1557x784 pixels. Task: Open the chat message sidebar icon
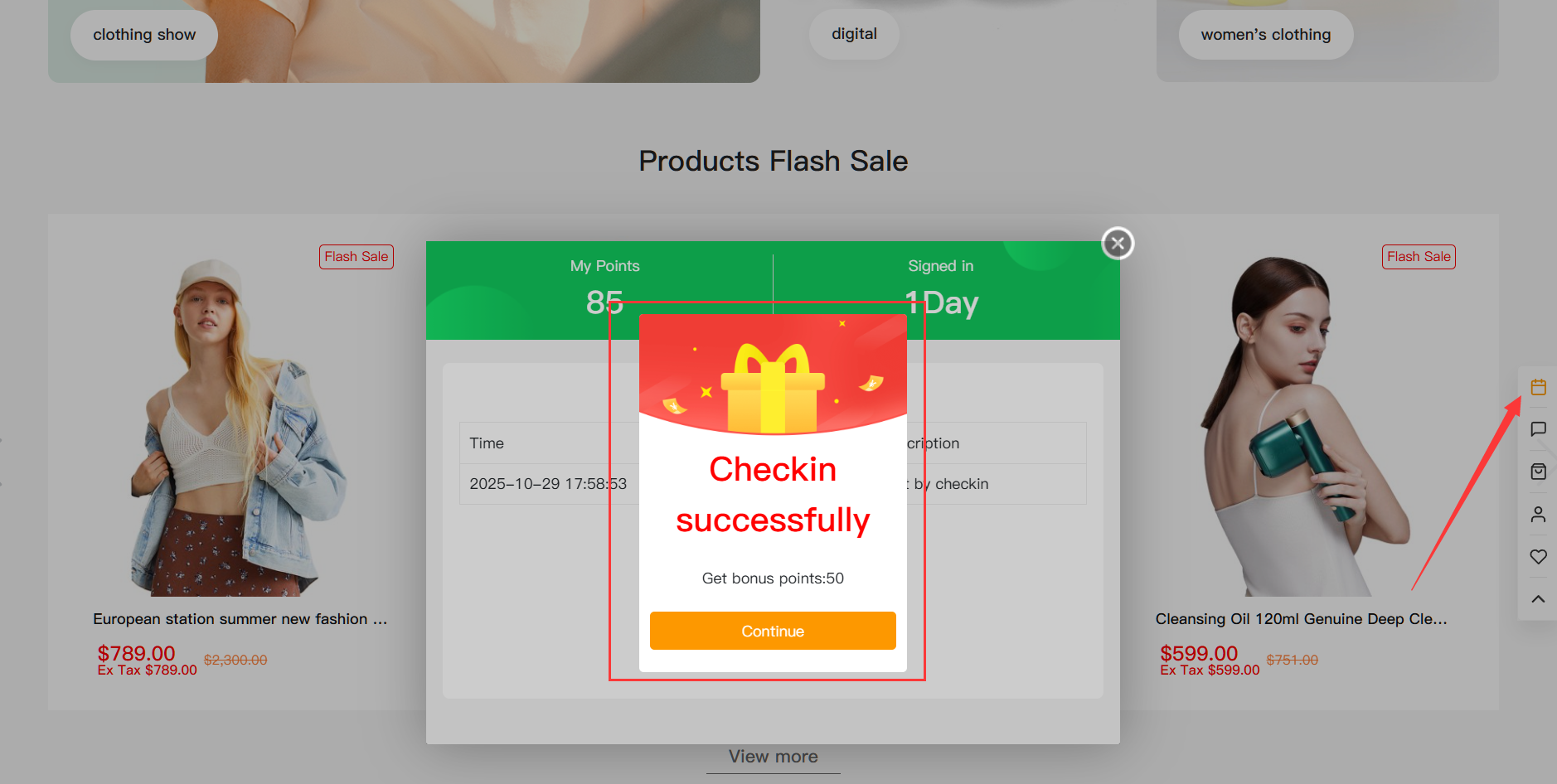1538,429
